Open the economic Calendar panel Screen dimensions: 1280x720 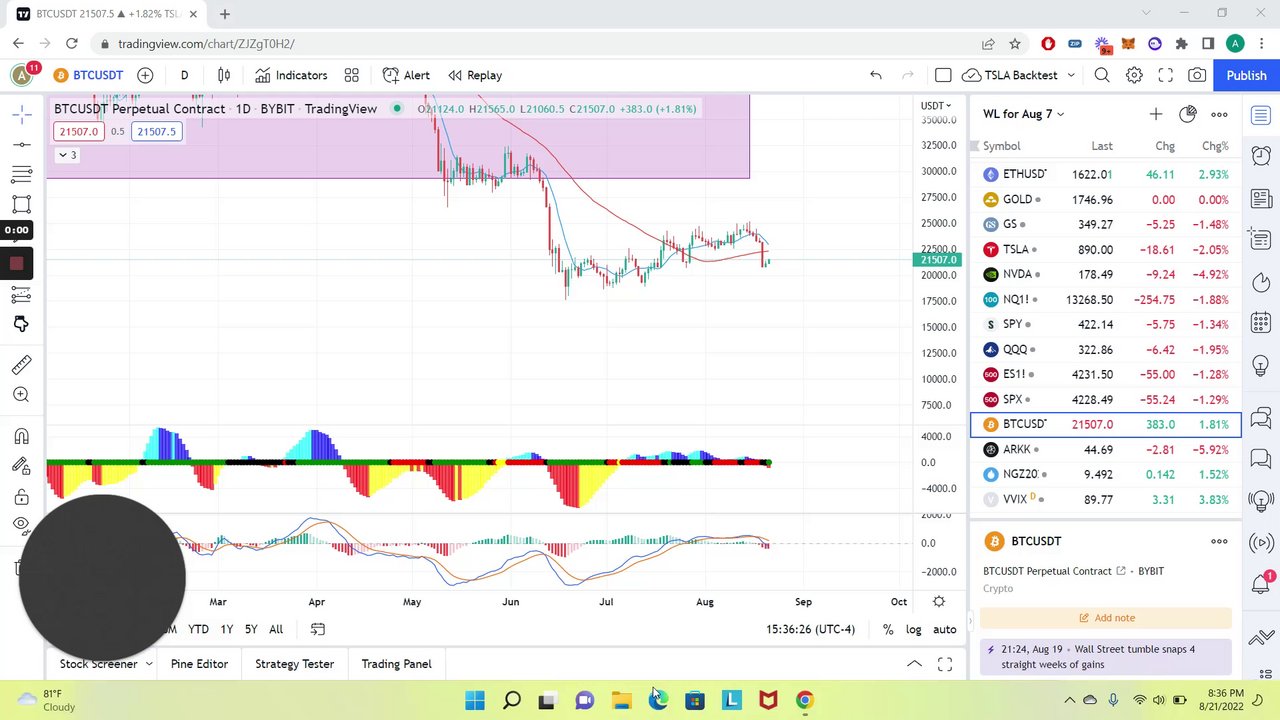click(x=1261, y=322)
